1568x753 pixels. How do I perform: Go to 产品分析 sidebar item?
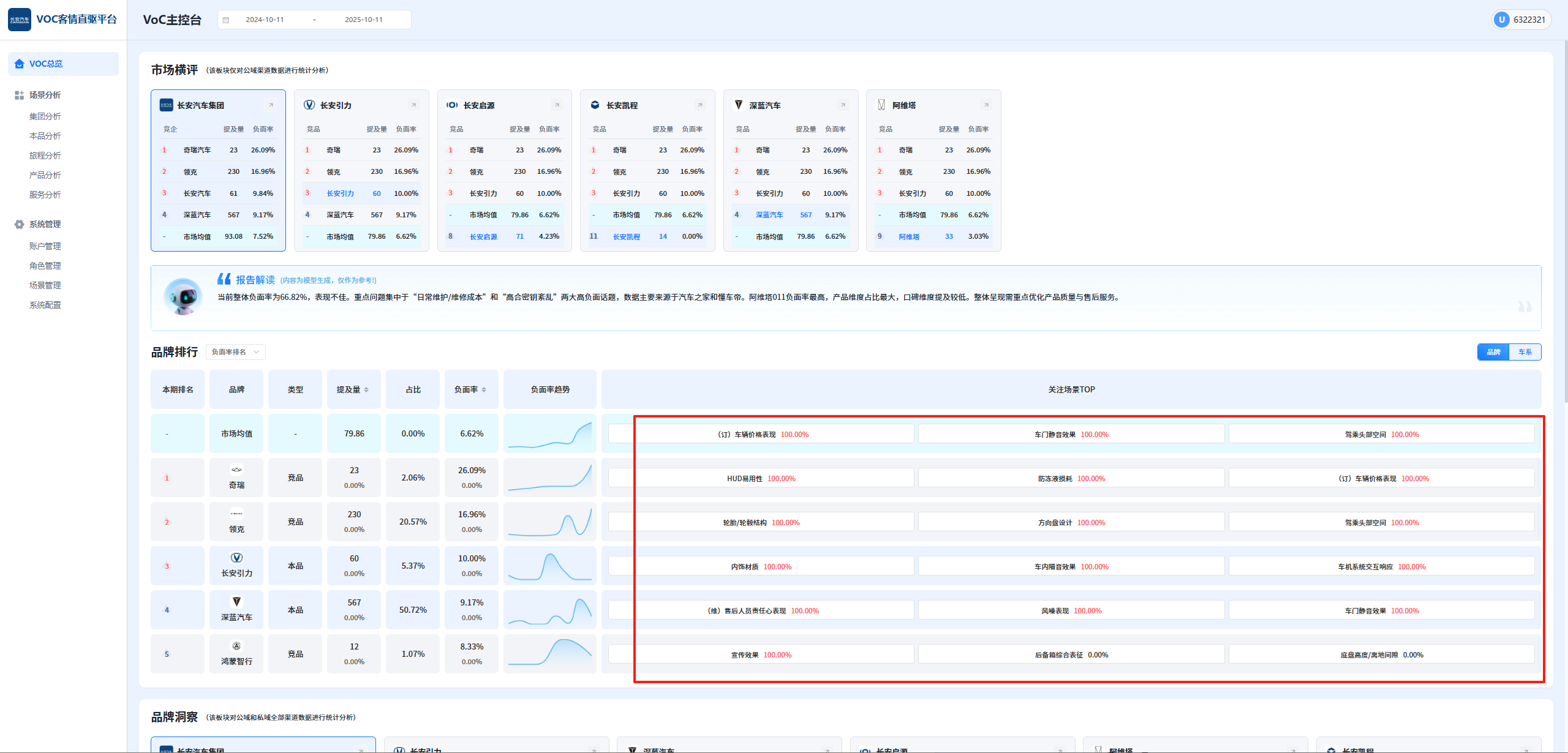tap(45, 175)
